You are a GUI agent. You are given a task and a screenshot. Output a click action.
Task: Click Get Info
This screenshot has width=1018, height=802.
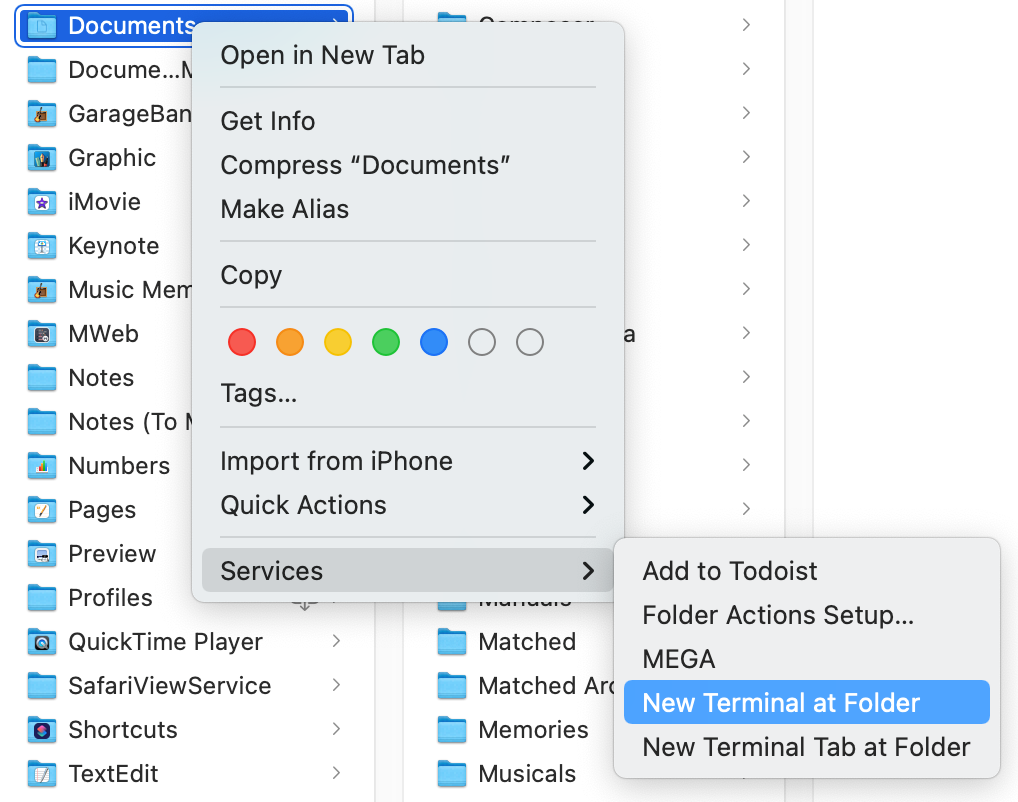click(267, 120)
